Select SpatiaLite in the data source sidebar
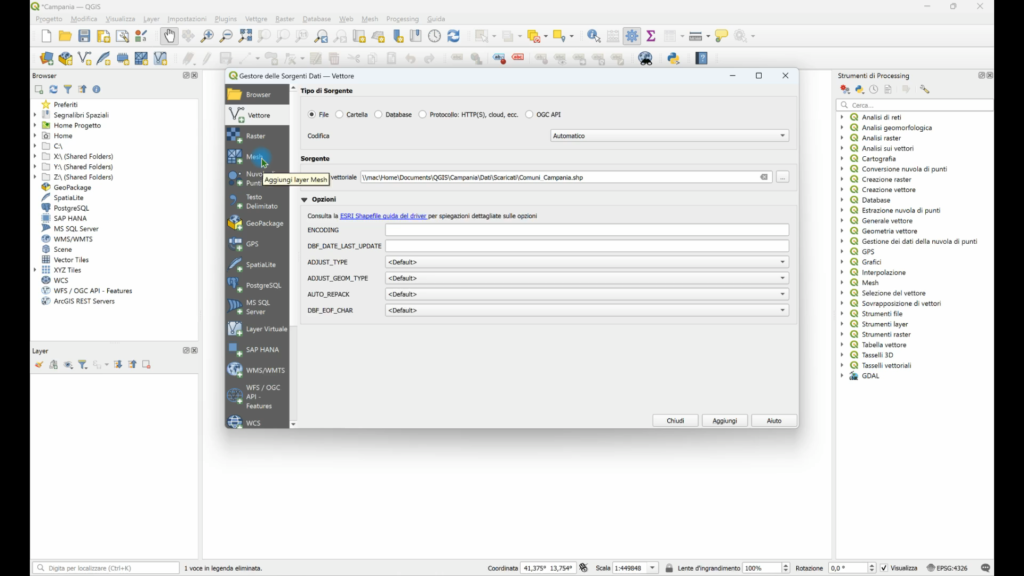Screen dimensions: 1024x576 click(257, 264)
